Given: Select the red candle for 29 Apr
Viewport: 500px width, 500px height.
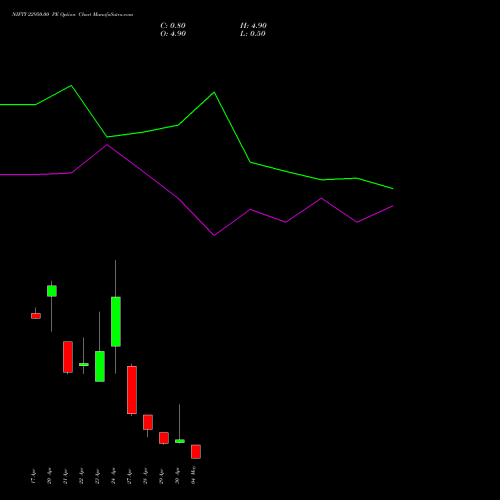Looking at the screenshot, I should click(164, 438).
